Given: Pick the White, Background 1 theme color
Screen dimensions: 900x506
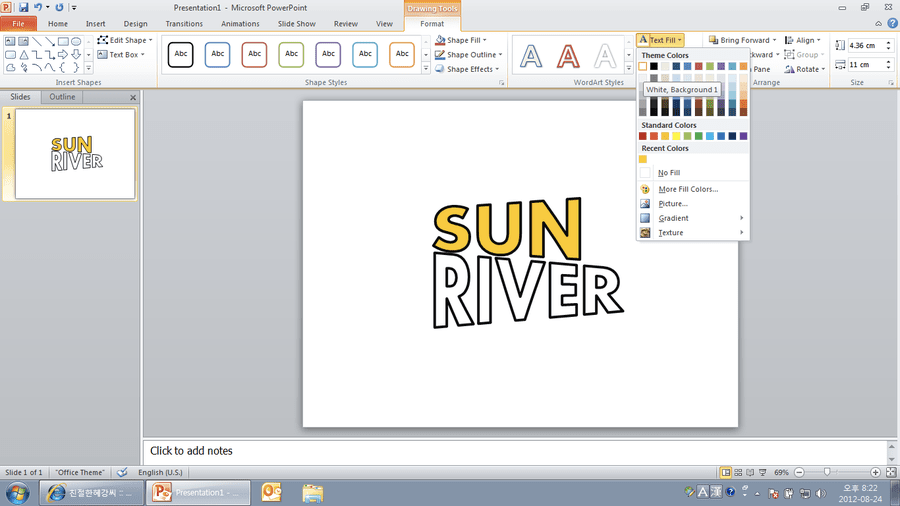Looking at the screenshot, I should click(643, 67).
